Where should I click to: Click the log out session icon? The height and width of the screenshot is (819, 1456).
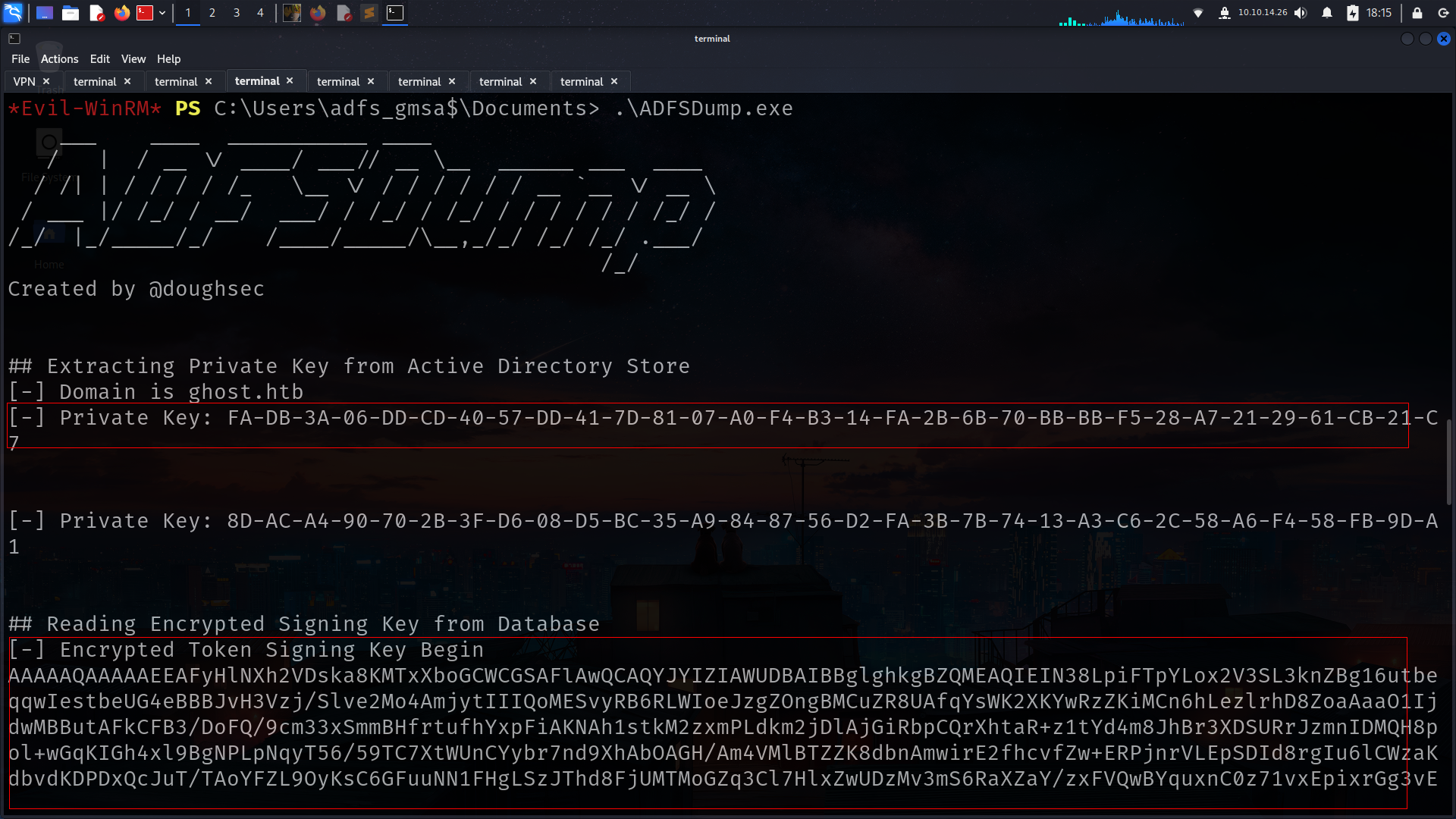tap(1443, 13)
